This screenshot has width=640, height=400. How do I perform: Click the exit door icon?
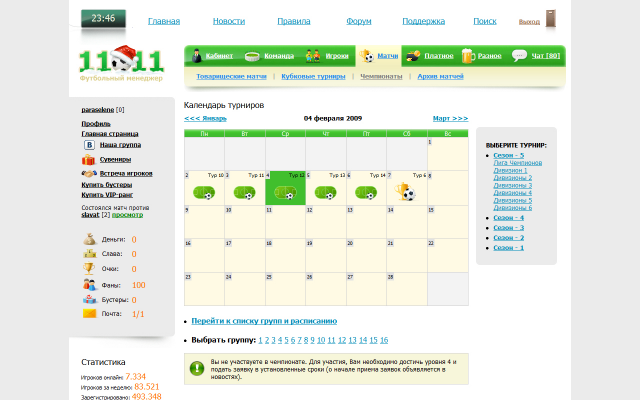point(551,19)
